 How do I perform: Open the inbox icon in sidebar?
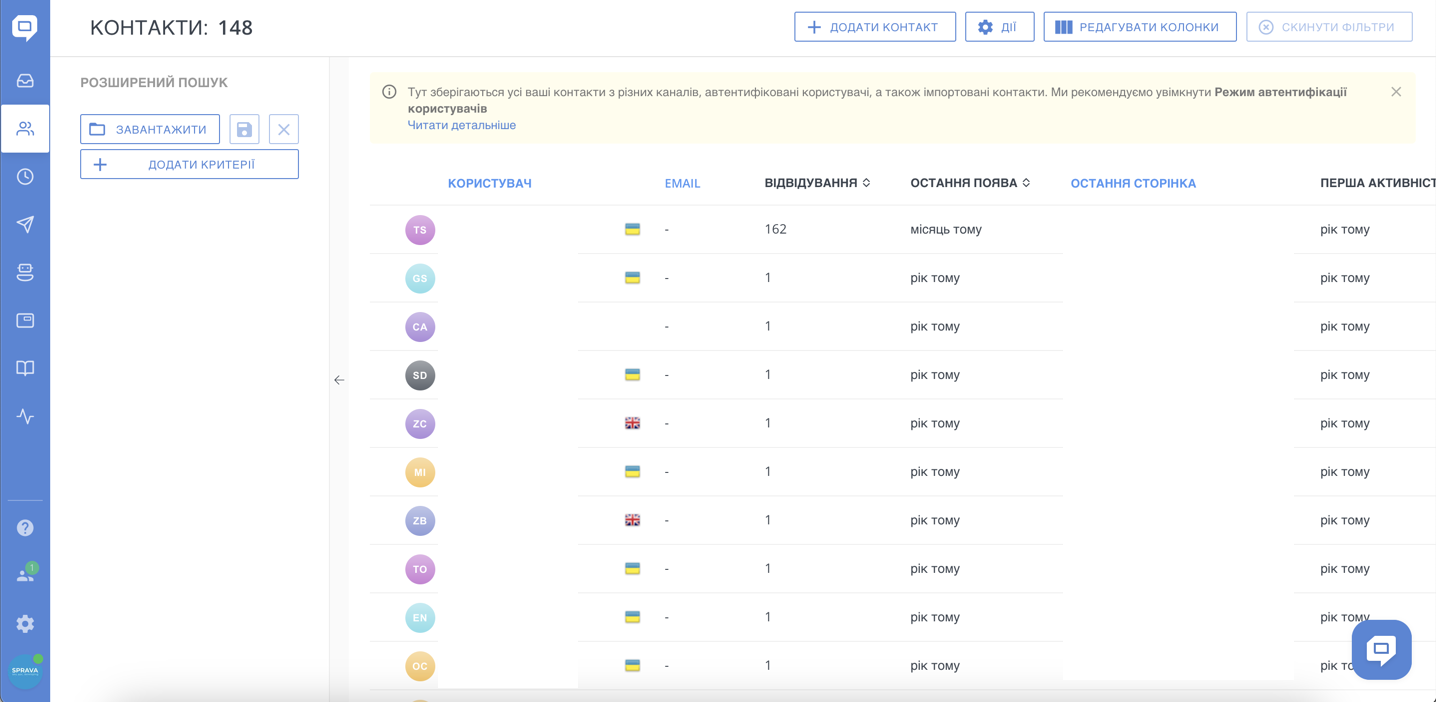(x=25, y=81)
